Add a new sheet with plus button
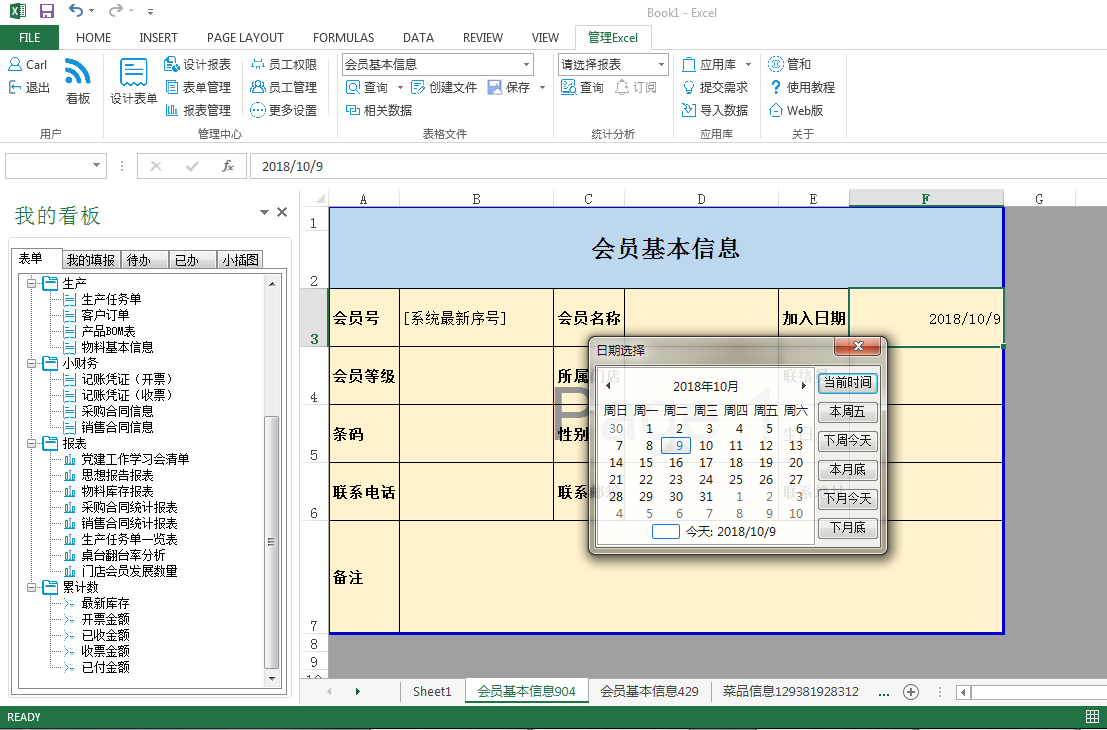This screenshot has height=730, width=1107. point(911,692)
